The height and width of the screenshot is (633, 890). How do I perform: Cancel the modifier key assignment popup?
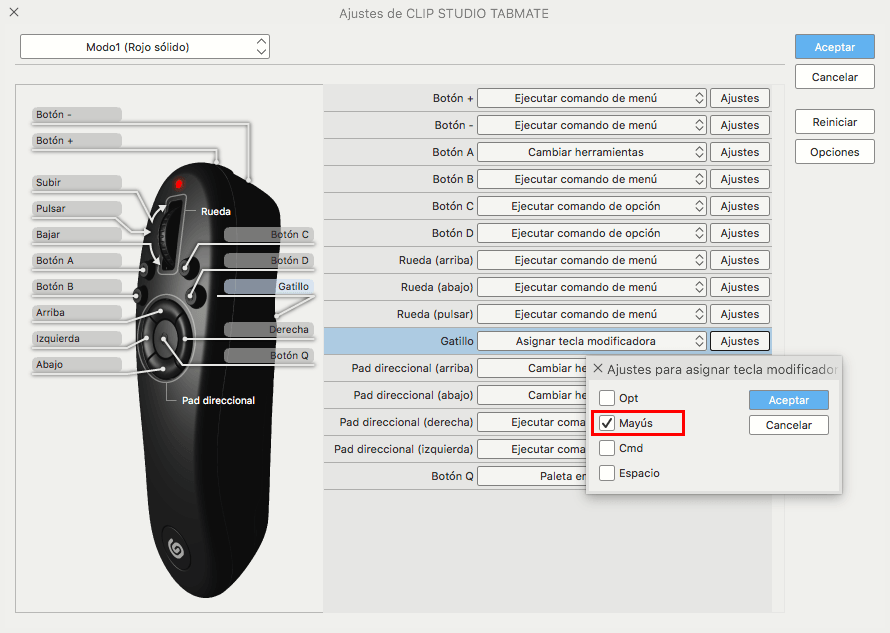tap(789, 424)
